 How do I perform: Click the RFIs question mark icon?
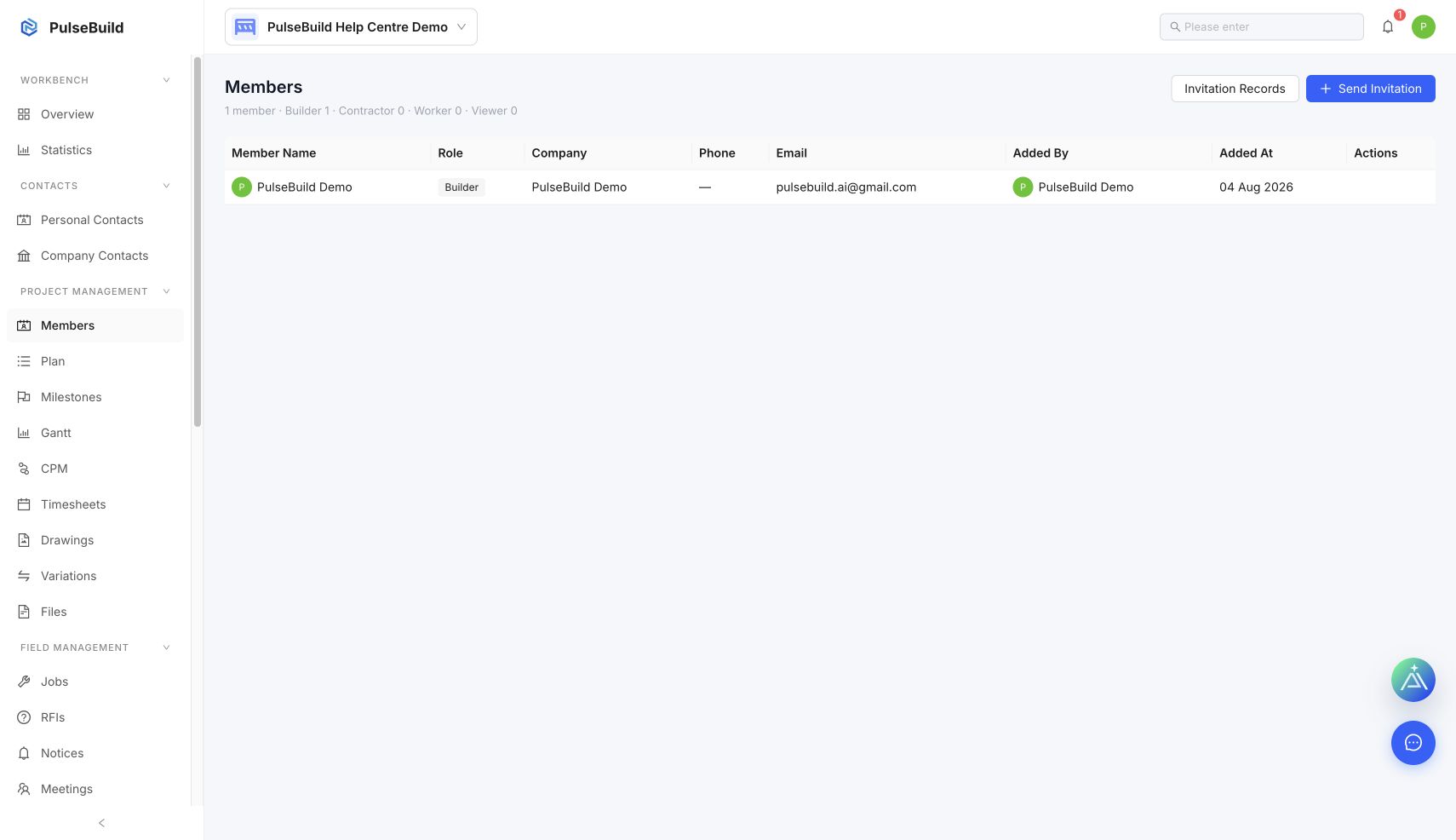(24, 717)
